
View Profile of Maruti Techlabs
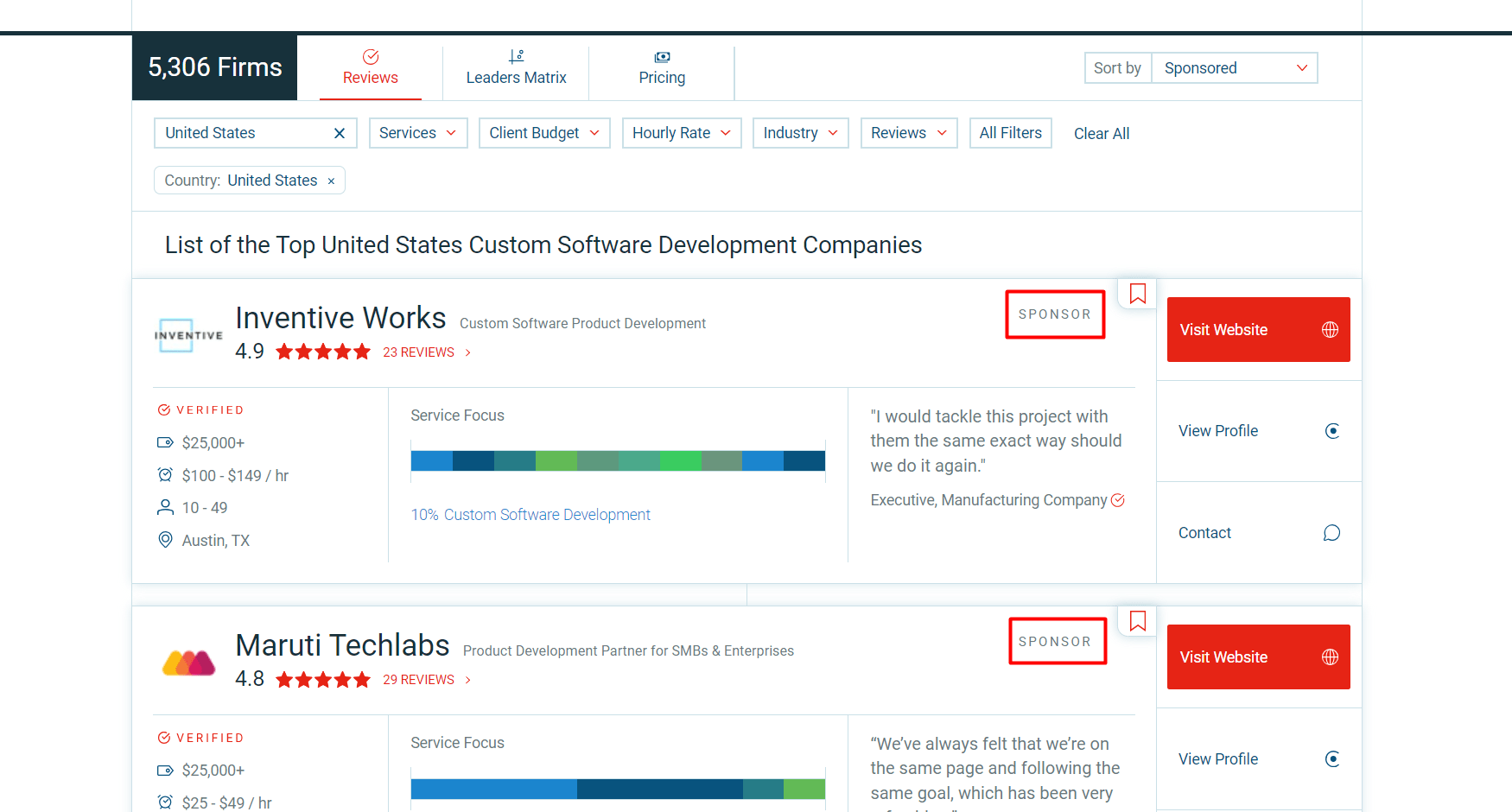tap(1259, 759)
